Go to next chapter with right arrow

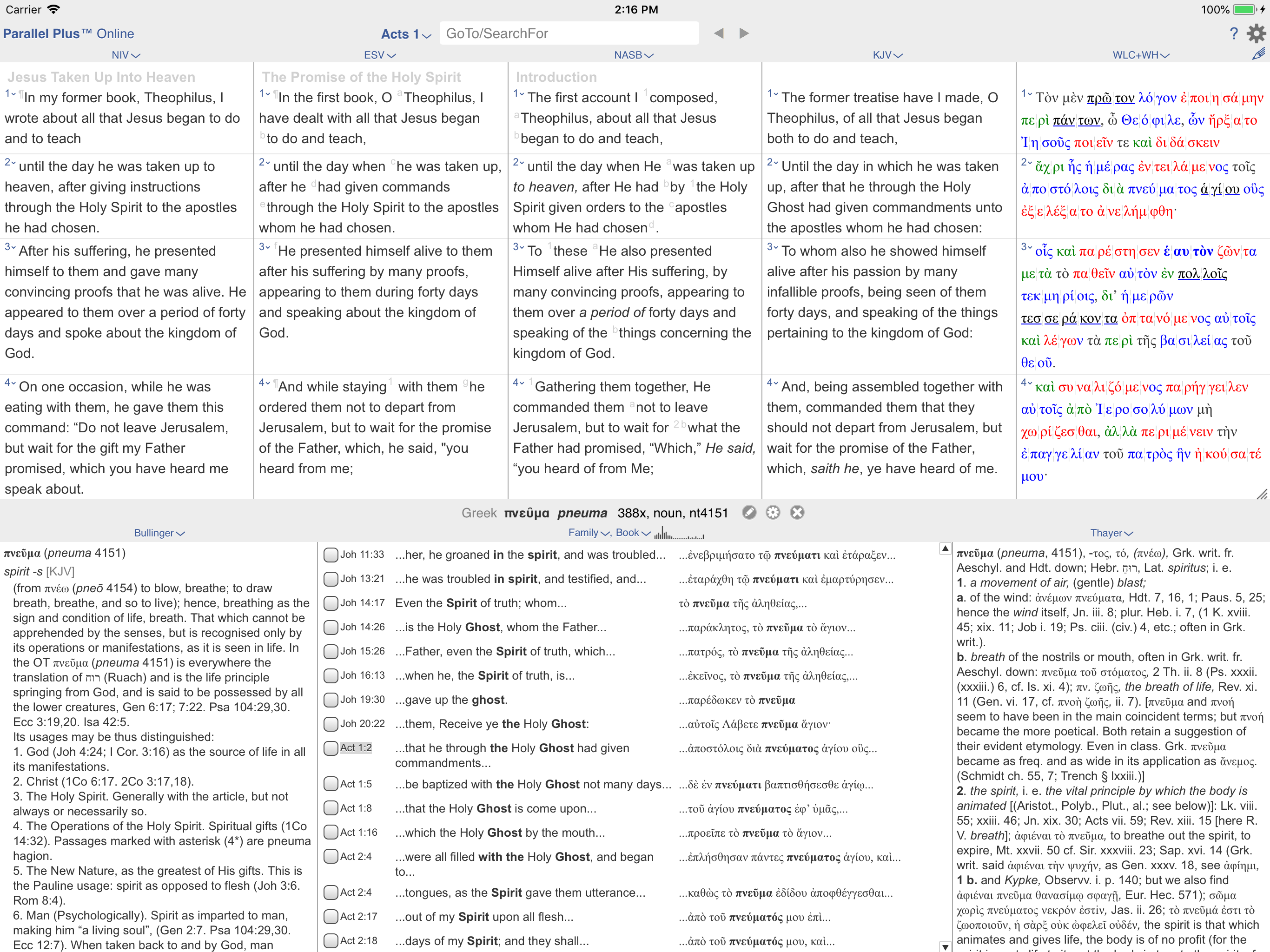(744, 33)
